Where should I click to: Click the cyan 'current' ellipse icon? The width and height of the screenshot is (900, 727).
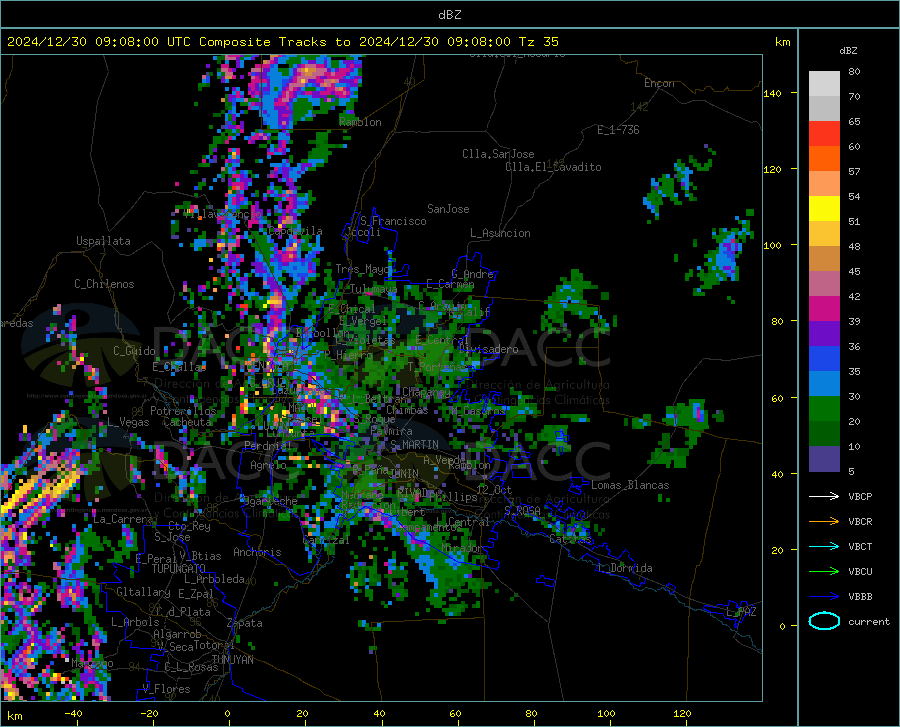pyautogui.click(x=824, y=621)
